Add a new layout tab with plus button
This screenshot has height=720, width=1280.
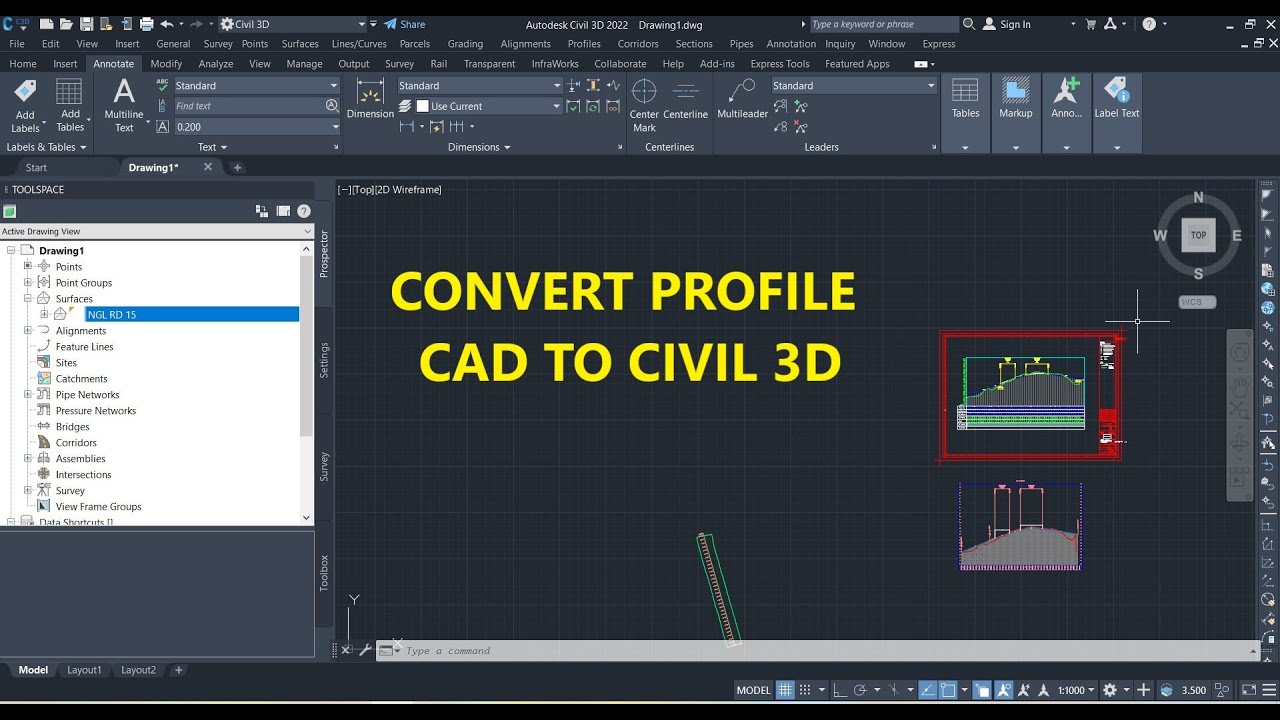pyautogui.click(x=179, y=670)
